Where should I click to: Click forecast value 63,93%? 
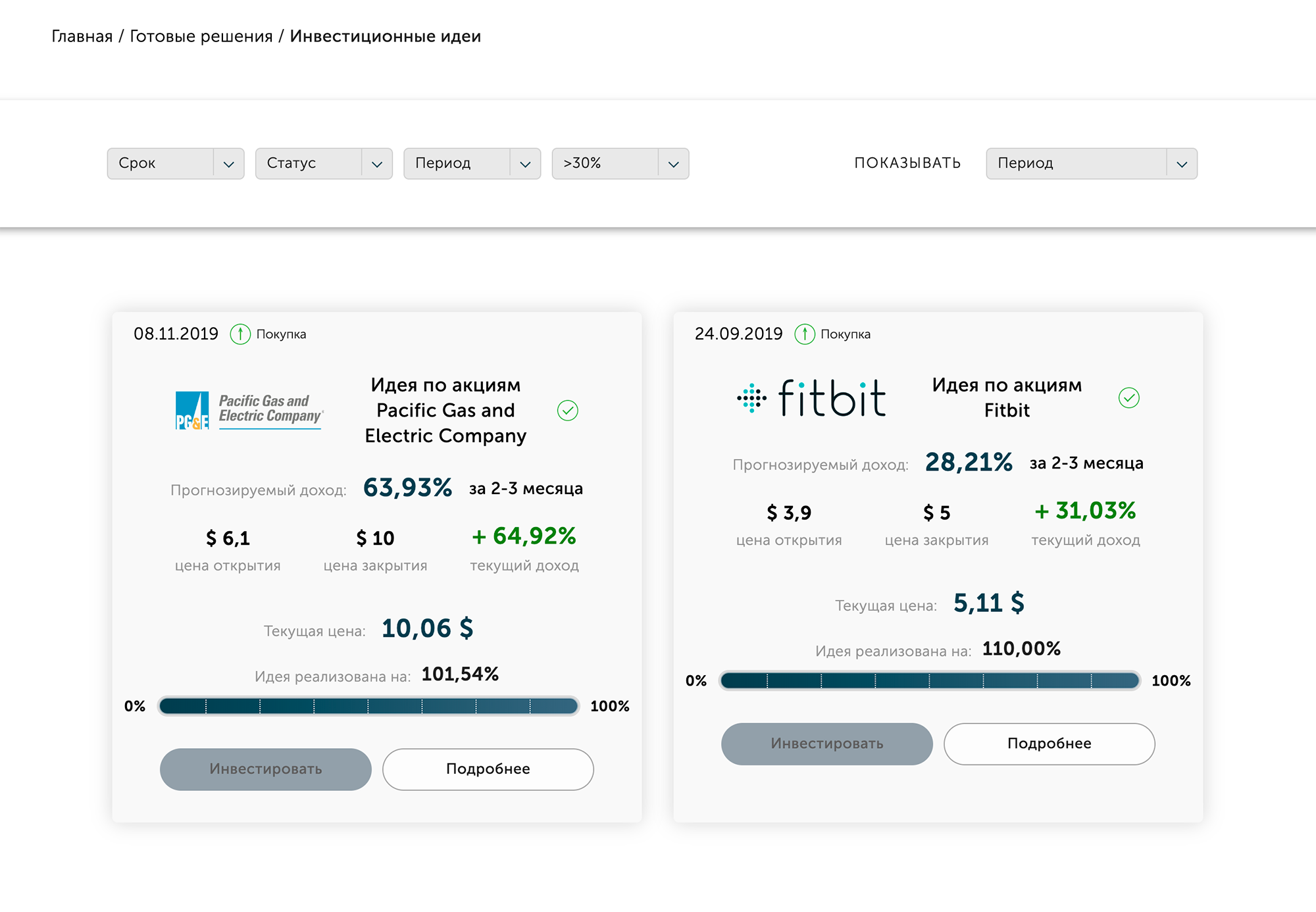[x=408, y=488]
